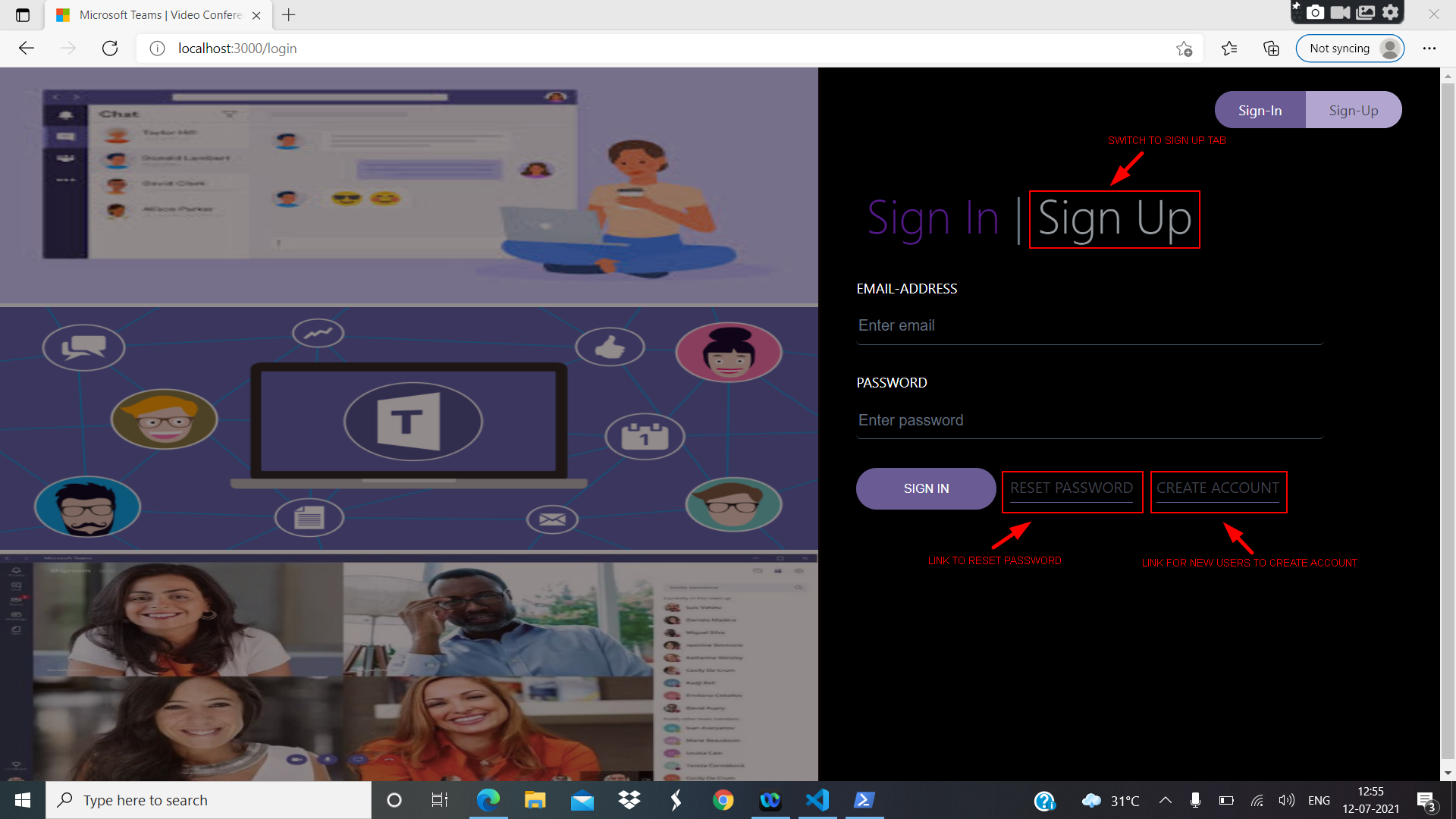Screen dimensions: 1456x819
Task: Open the browser settings ellipsis menu
Action: pos(1429,49)
